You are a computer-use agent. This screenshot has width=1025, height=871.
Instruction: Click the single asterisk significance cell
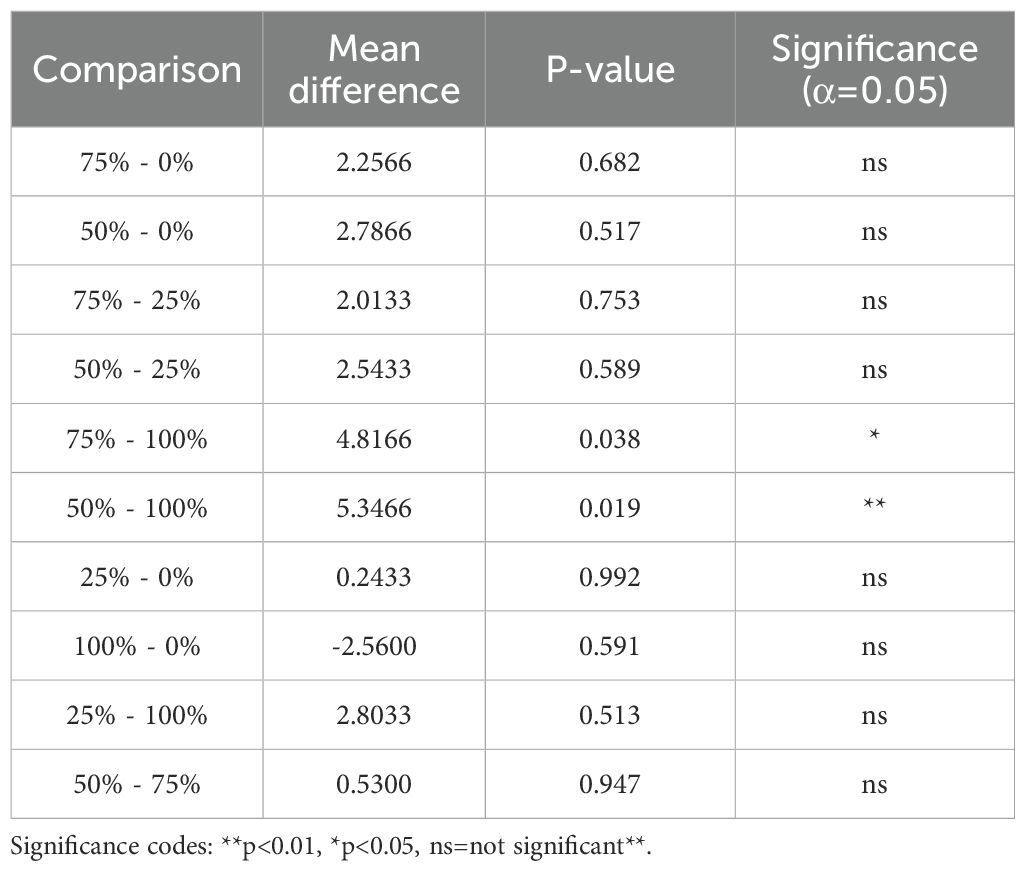click(x=874, y=439)
